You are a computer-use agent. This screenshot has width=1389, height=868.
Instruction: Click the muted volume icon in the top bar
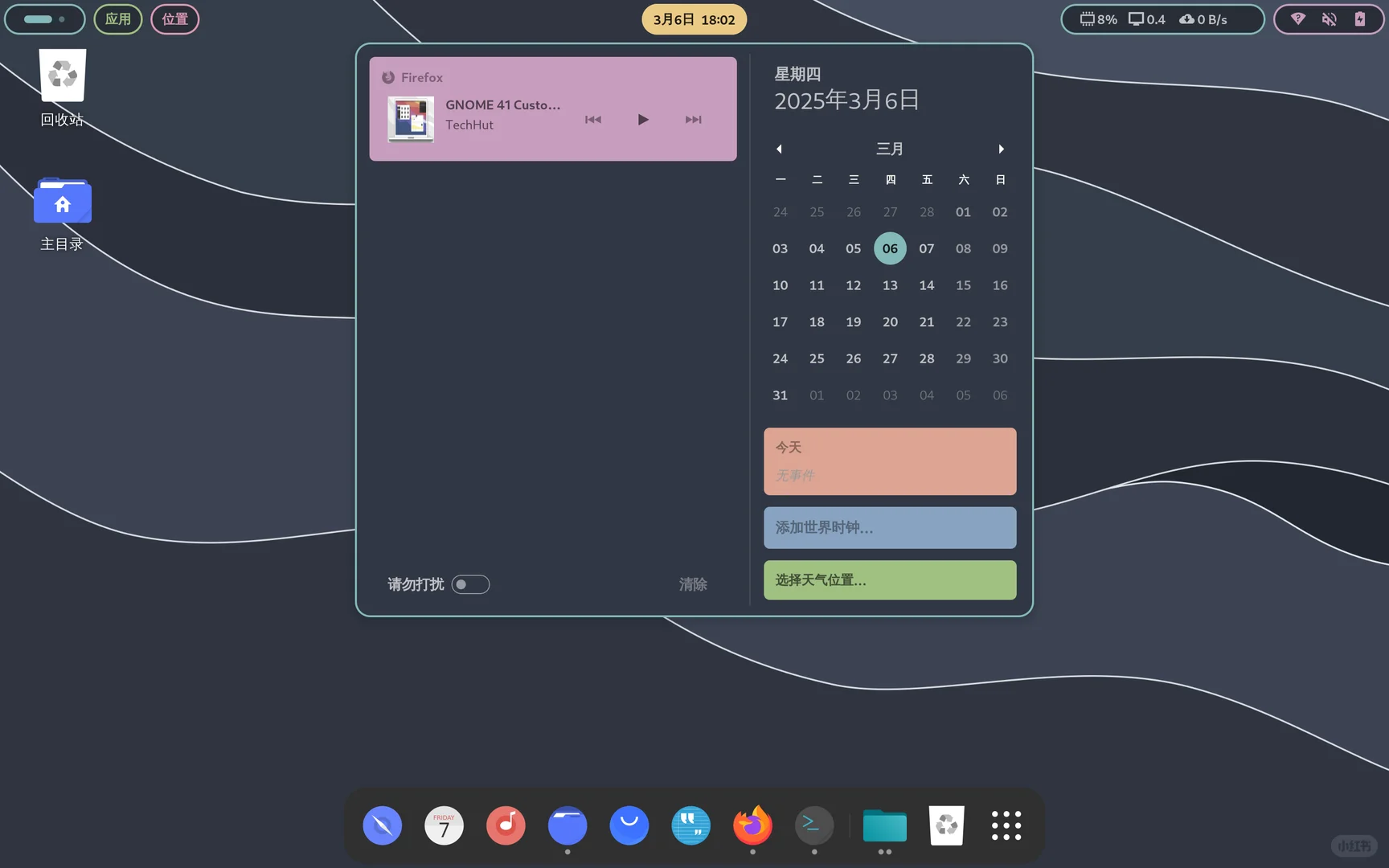click(x=1330, y=19)
